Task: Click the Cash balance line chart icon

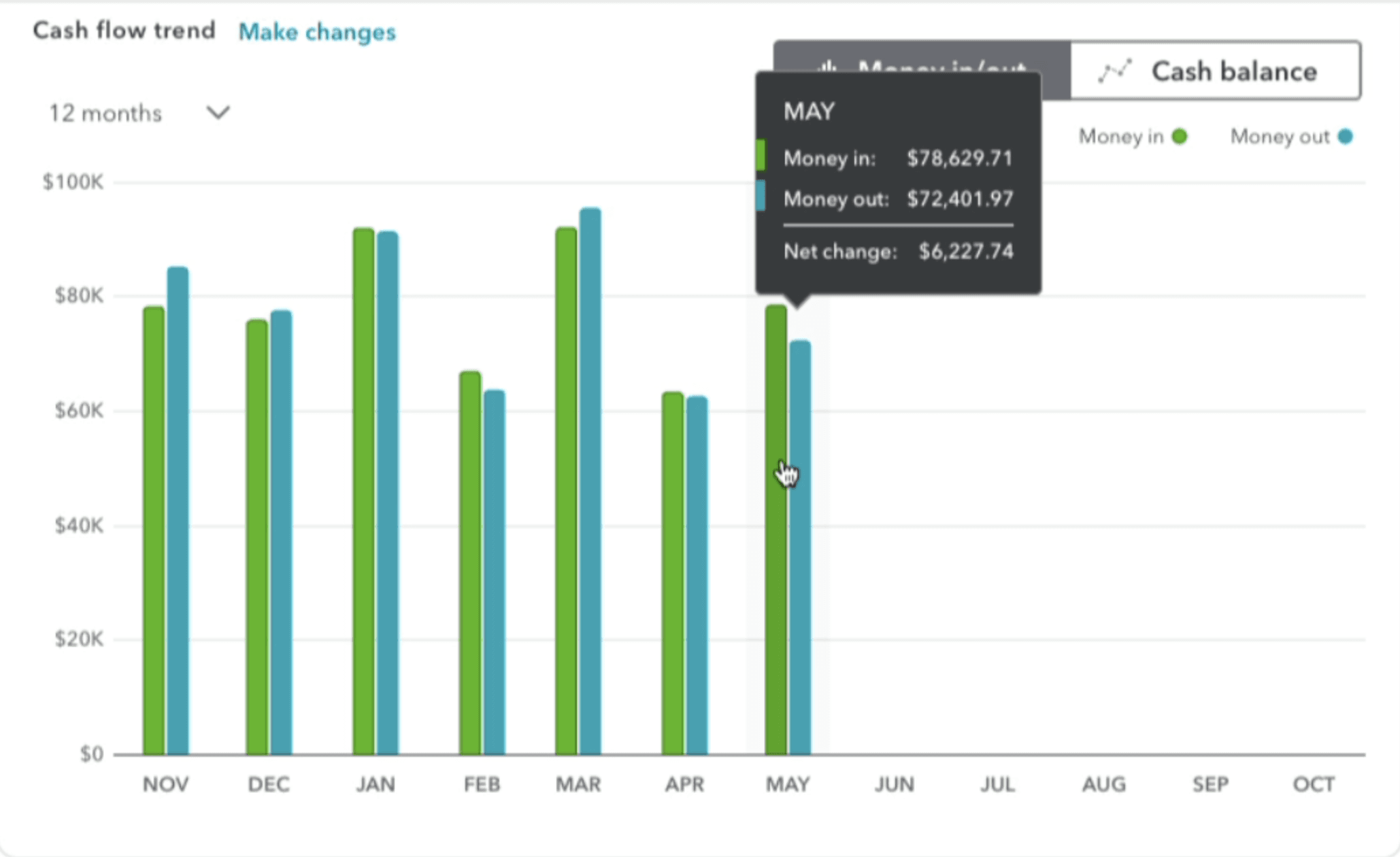Action: click(x=1115, y=71)
